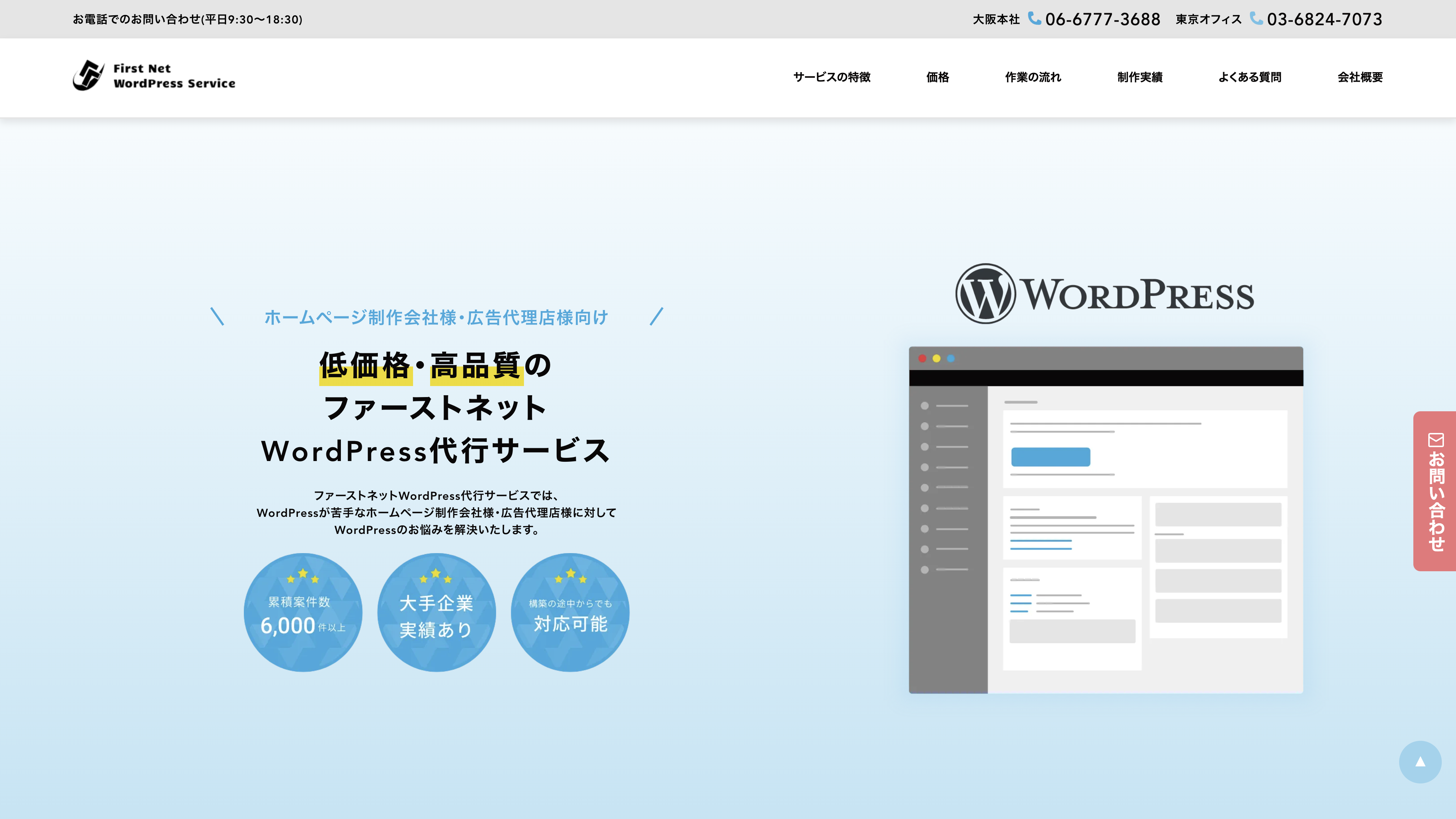This screenshot has width=1456, height=819.
Task: Click the WordPress dashboard mockup illustration
Action: tap(1106, 520)
